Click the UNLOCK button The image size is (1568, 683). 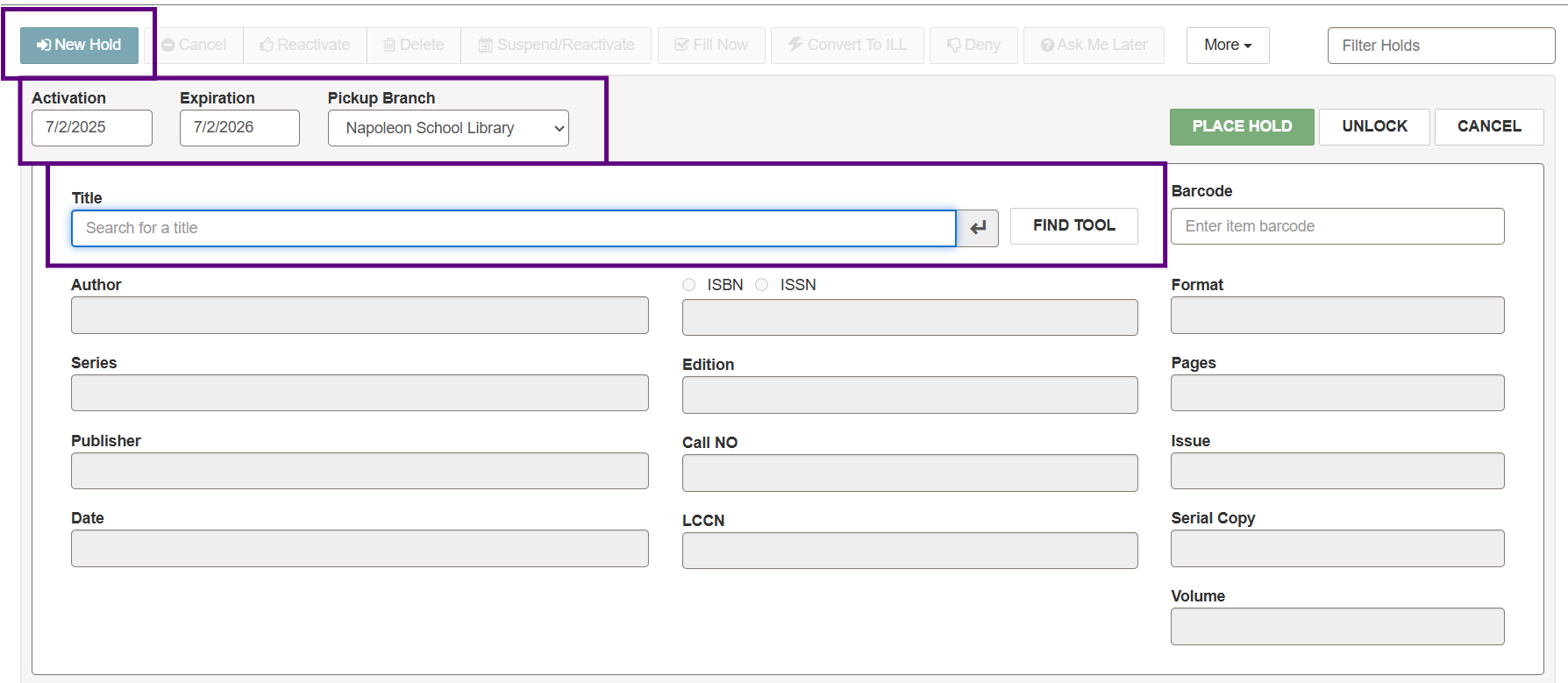[1374, 126]
